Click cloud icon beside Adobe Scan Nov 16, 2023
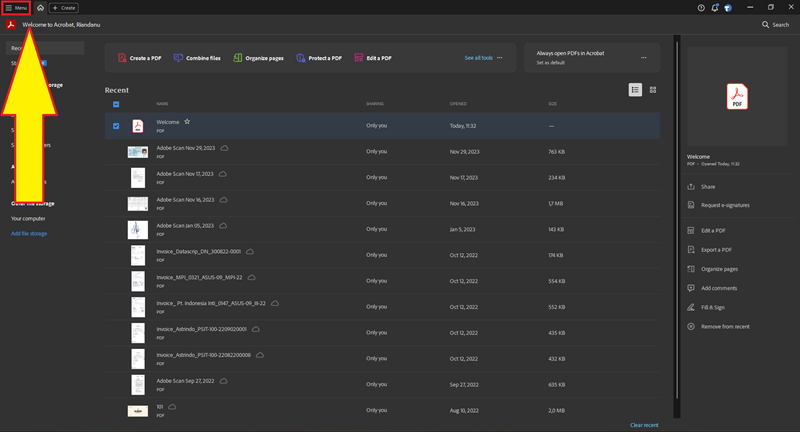Screen dimensions: 800x432 pyautogui.click(x=223, y=199)
